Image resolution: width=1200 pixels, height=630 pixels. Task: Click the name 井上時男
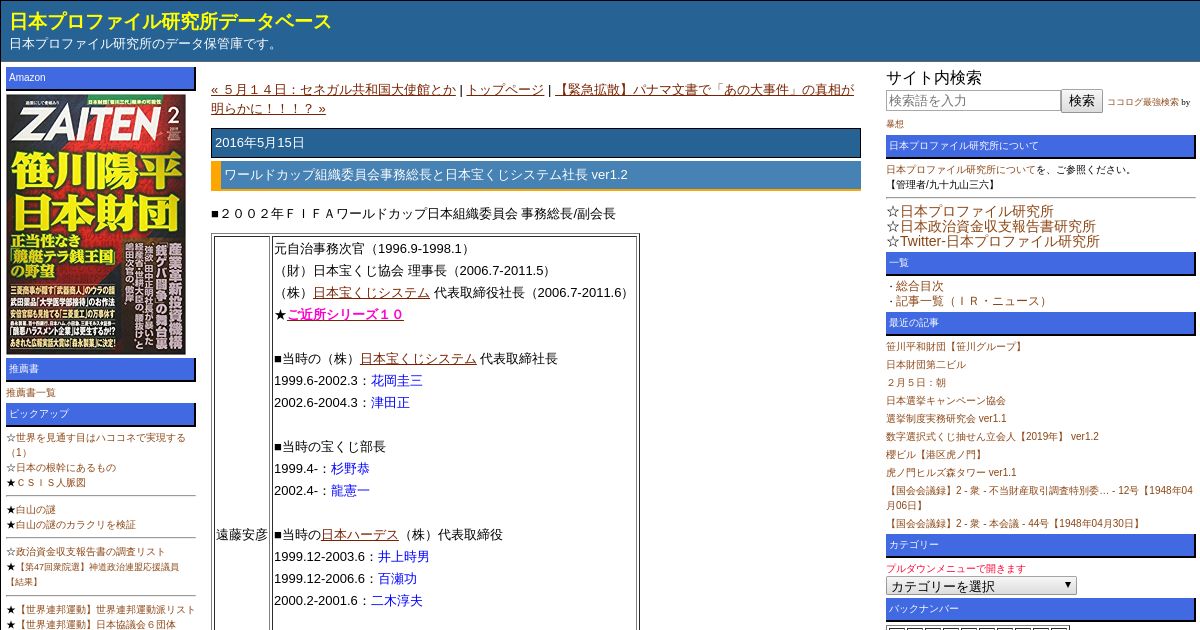pyautogui.click(x=404, y=557)
